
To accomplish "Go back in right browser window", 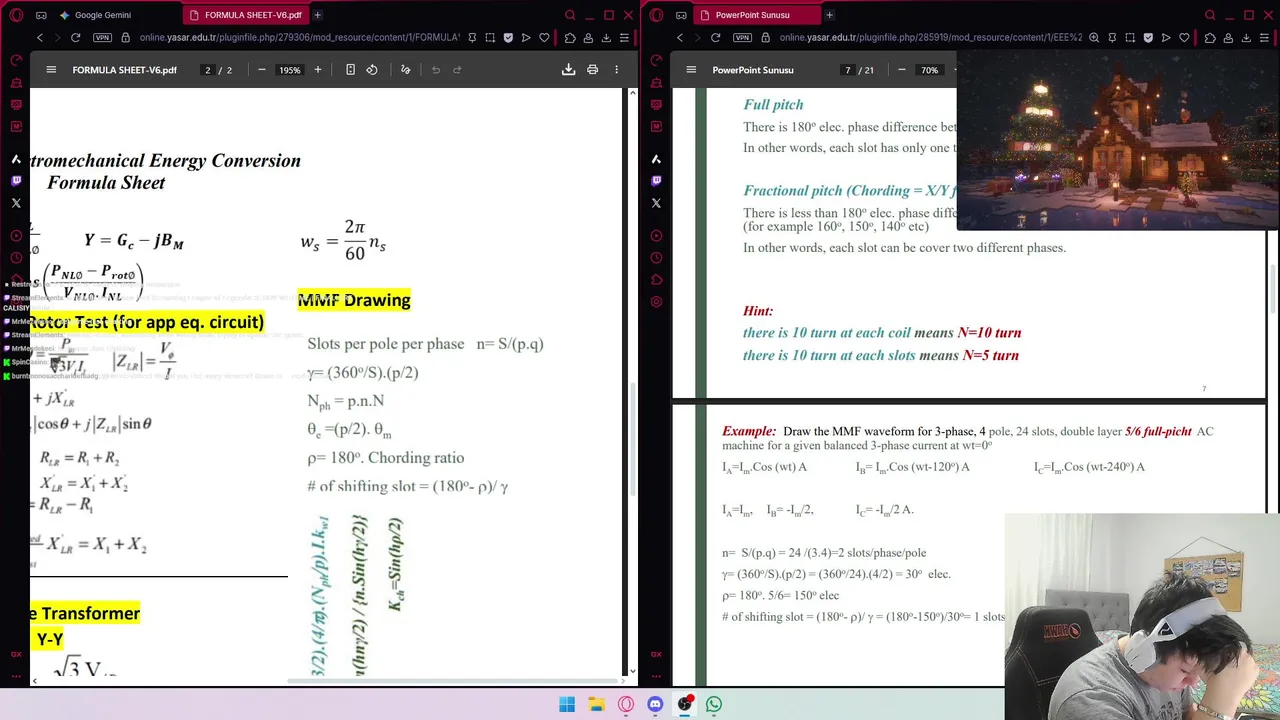I will 679,38.
